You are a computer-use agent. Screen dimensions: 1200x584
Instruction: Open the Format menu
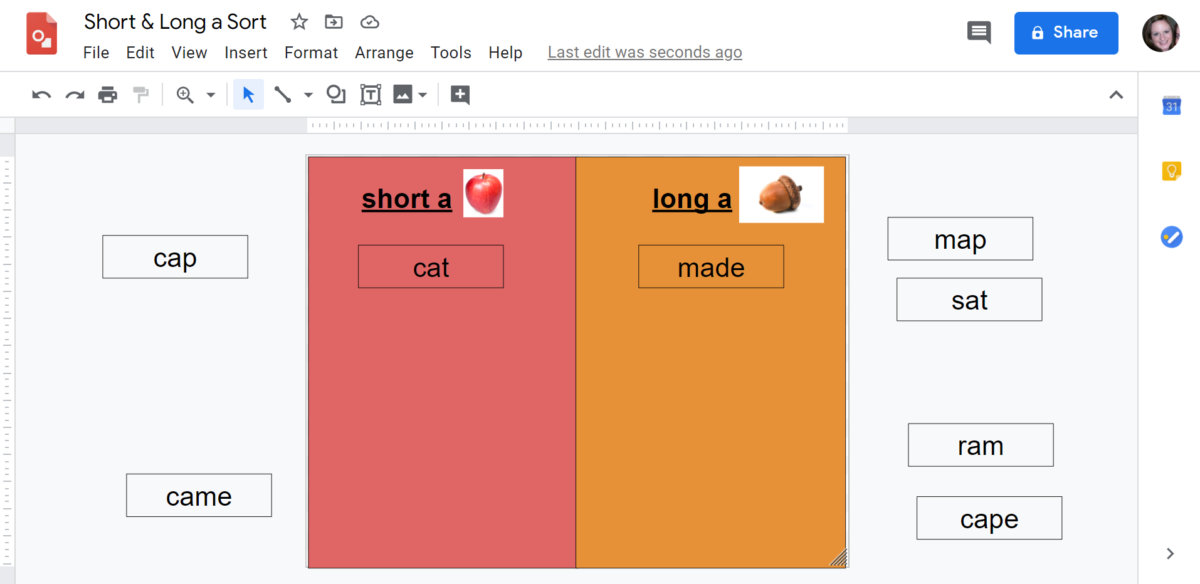(311, 53)
